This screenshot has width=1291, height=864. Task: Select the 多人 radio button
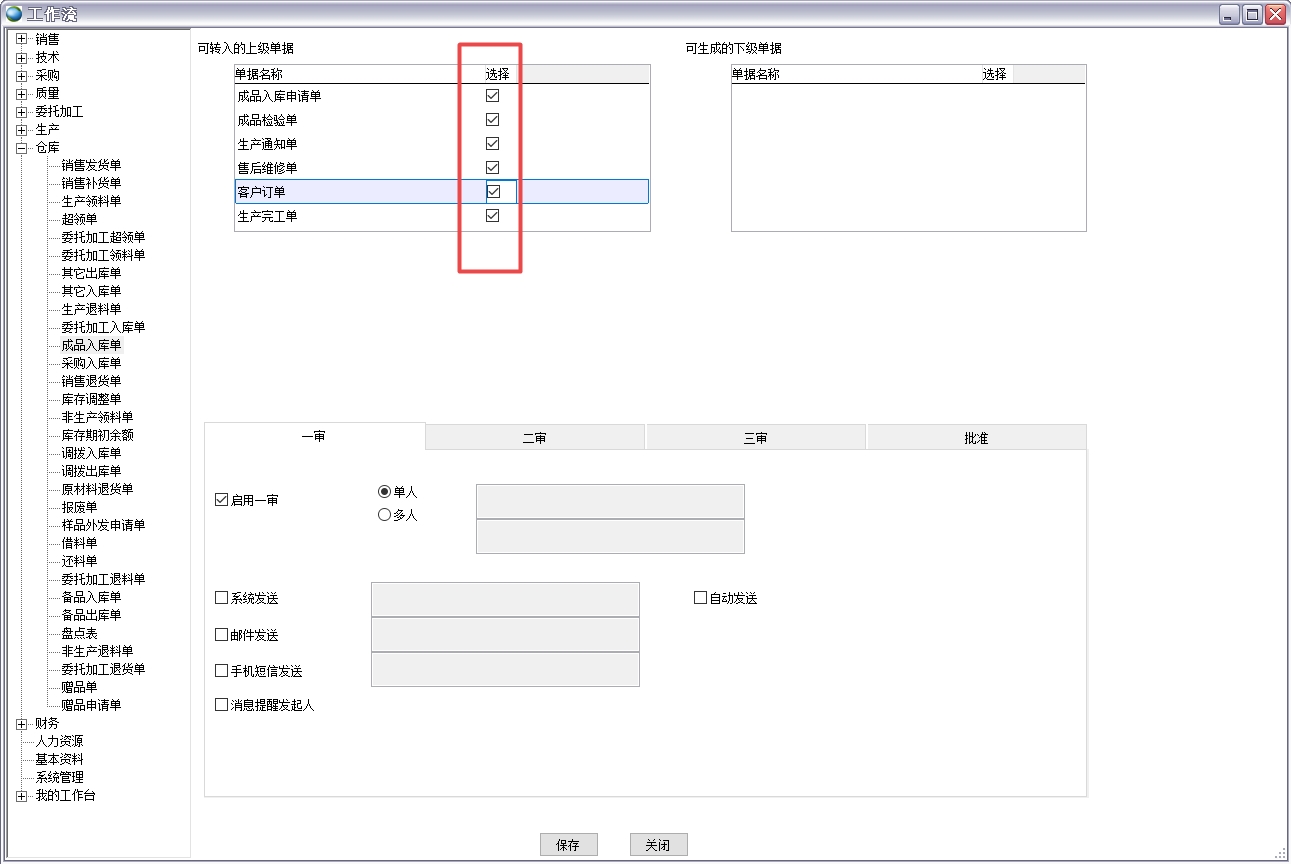384,515
